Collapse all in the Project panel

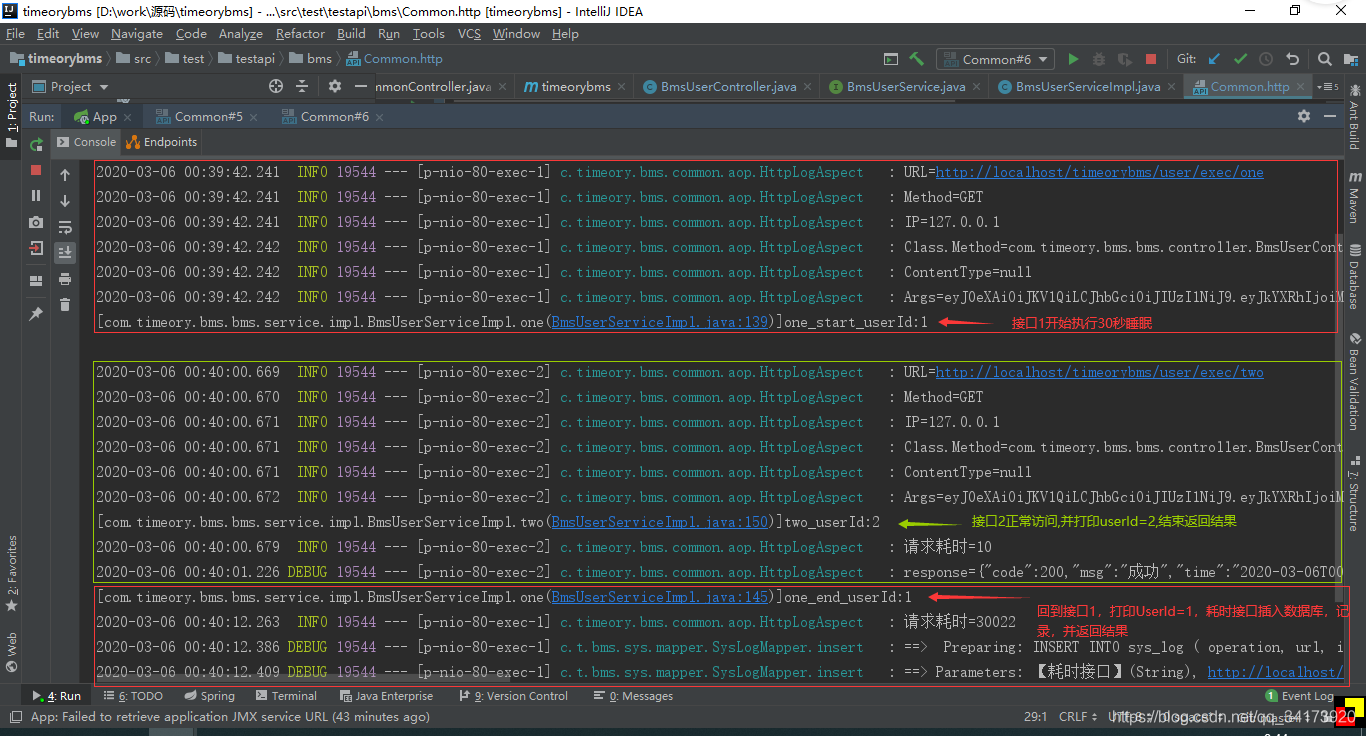pos(304,87)
